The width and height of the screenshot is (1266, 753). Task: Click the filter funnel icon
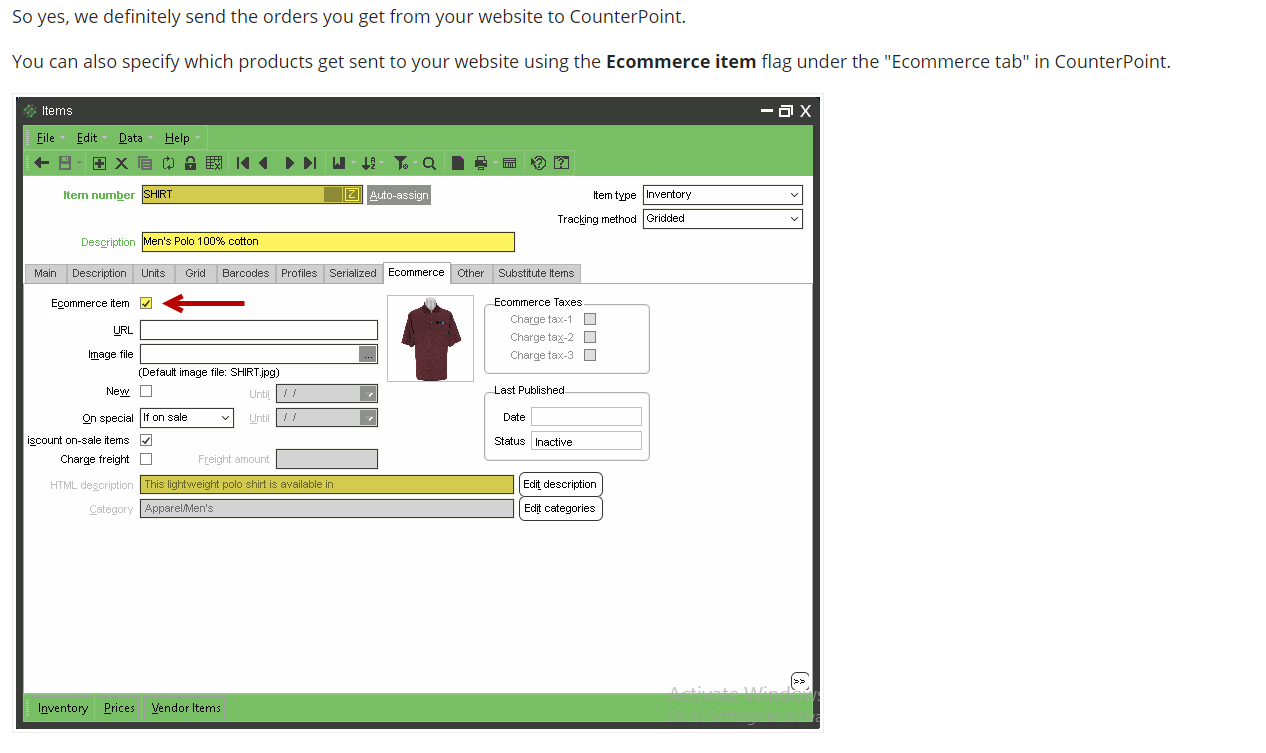[x=400, y=163]
